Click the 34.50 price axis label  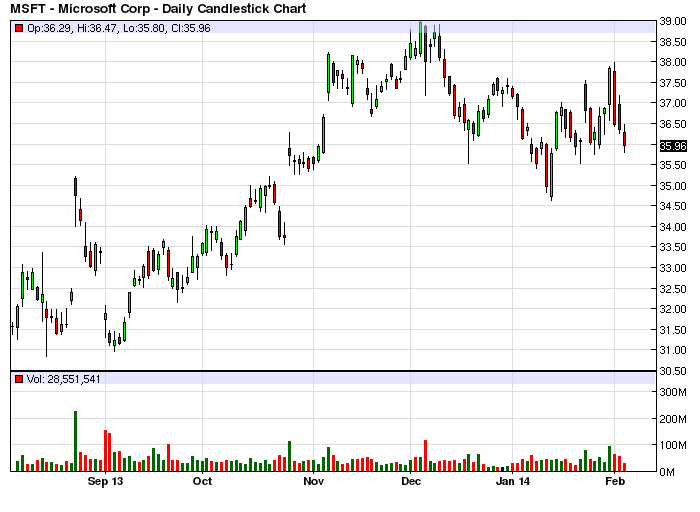(673, 206)
